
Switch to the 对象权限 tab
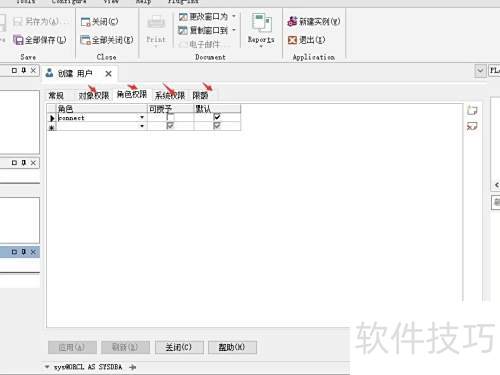pos(94,96)
